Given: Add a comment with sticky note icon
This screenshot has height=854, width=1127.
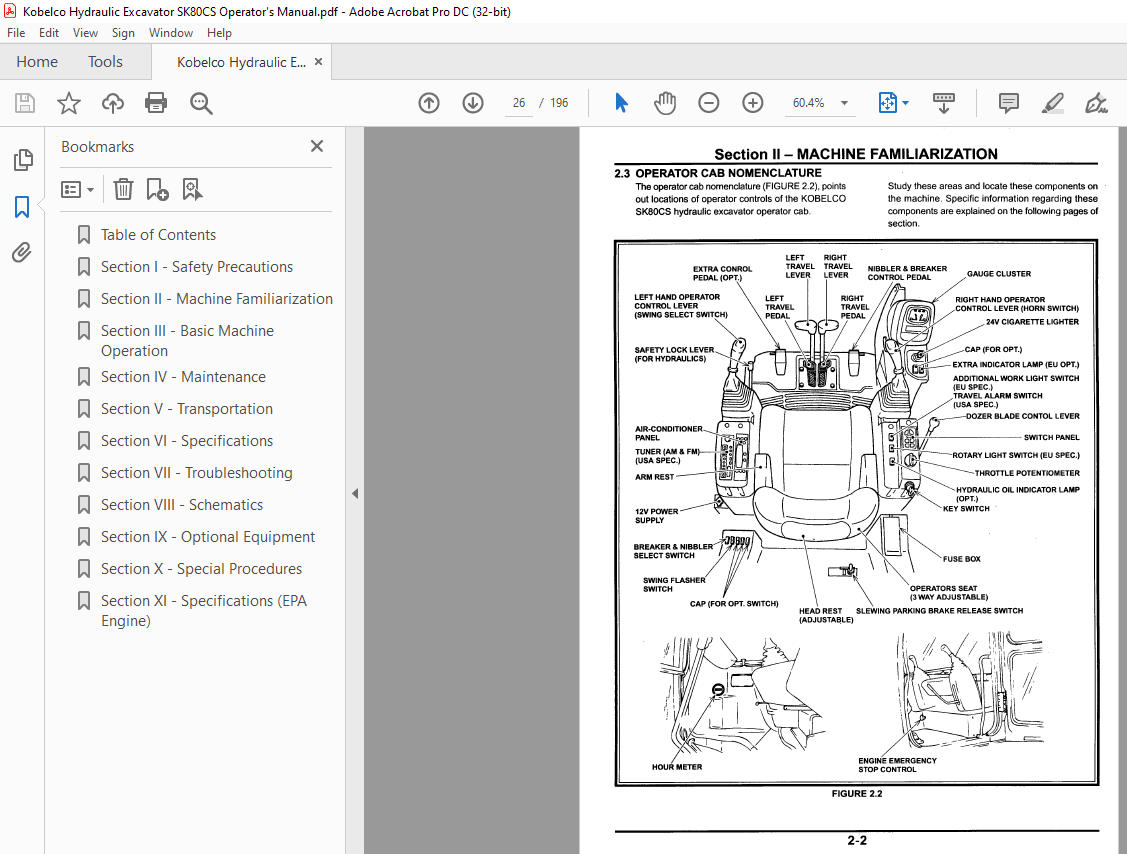Looking at the screenshot, I should (1008, 103).
